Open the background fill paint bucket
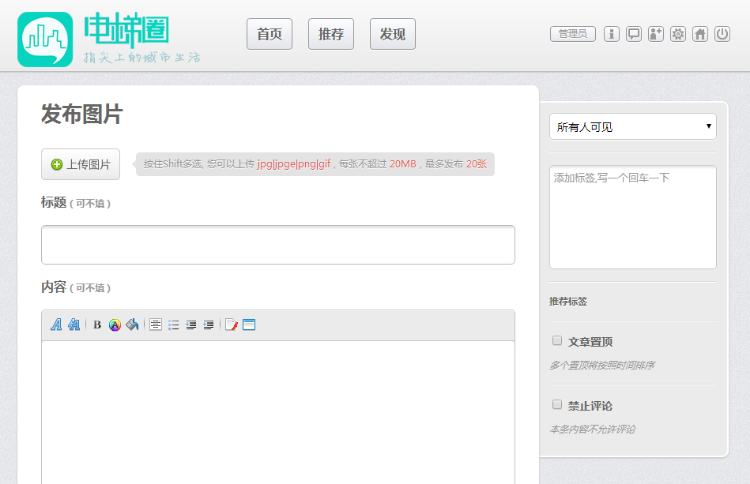Viewport: 750px width, 484px height. [132, 325]
